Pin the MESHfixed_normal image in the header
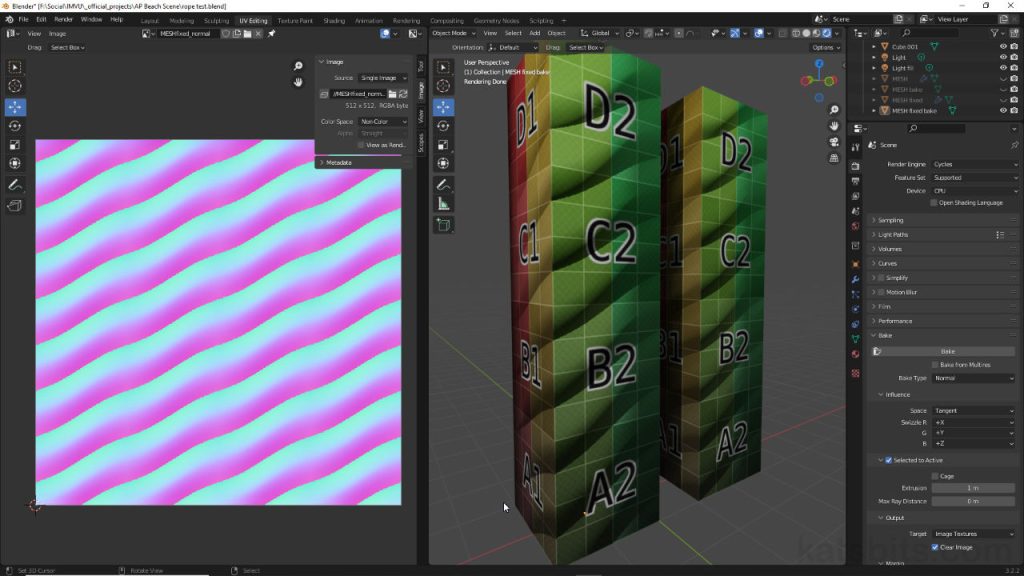This screenshot has width=1024, height=576. [271, 33]
